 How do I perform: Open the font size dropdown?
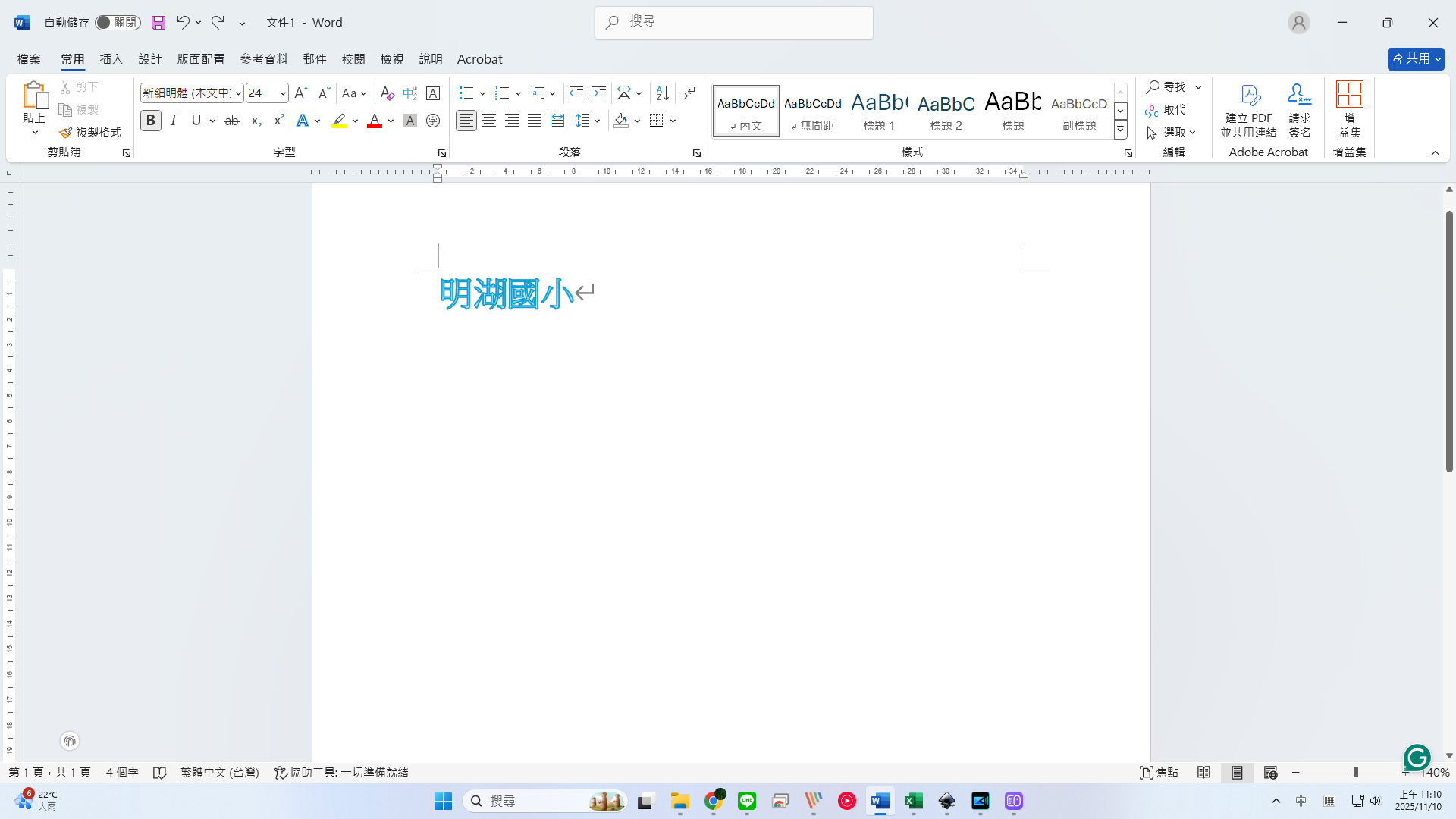pos(283,93)
